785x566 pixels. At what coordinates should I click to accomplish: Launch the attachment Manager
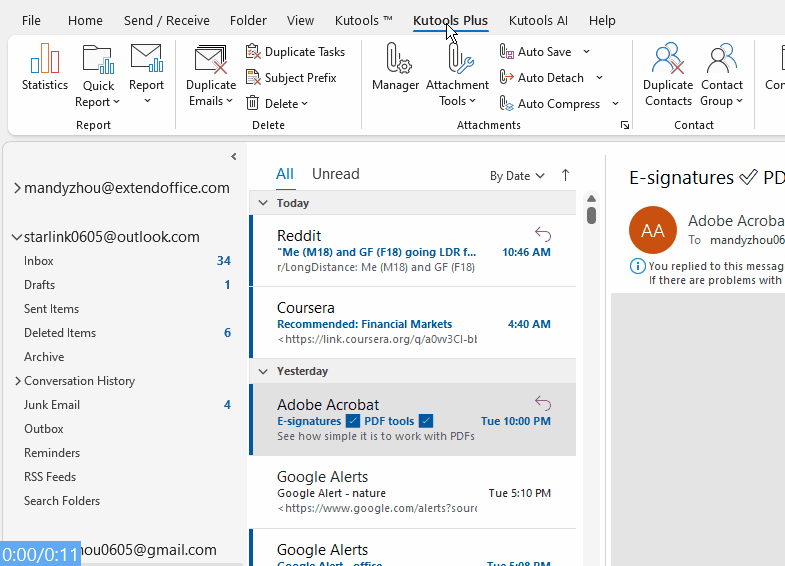pos(395,68)
